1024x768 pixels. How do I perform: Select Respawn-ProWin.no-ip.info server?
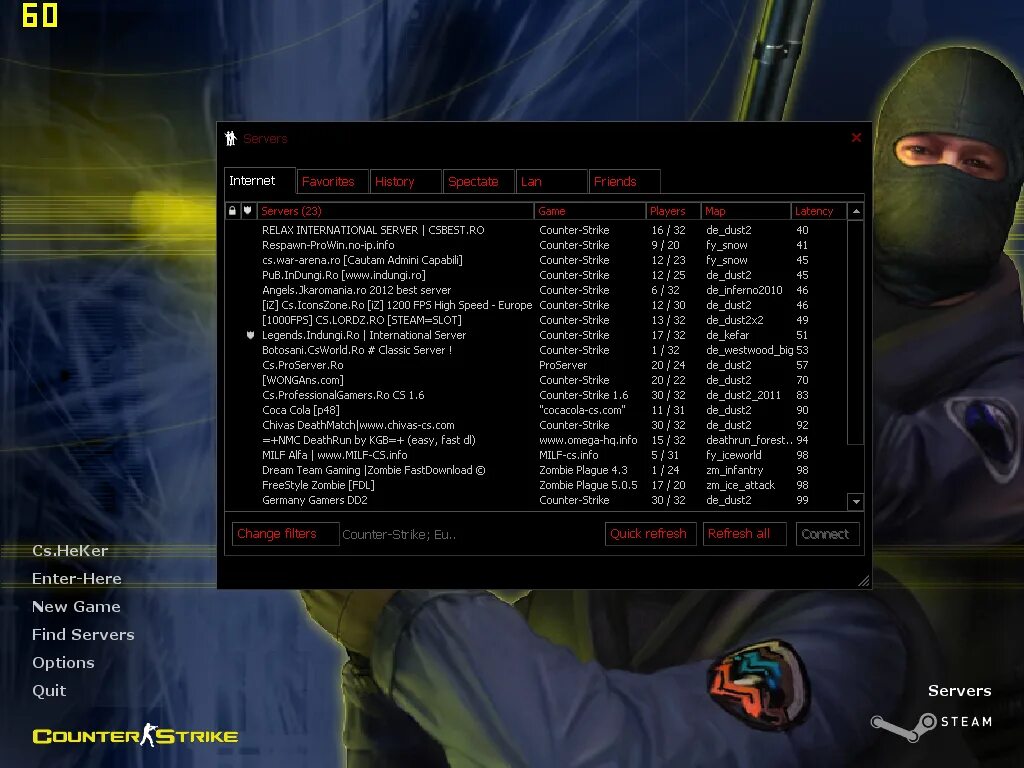pos(536,245)
